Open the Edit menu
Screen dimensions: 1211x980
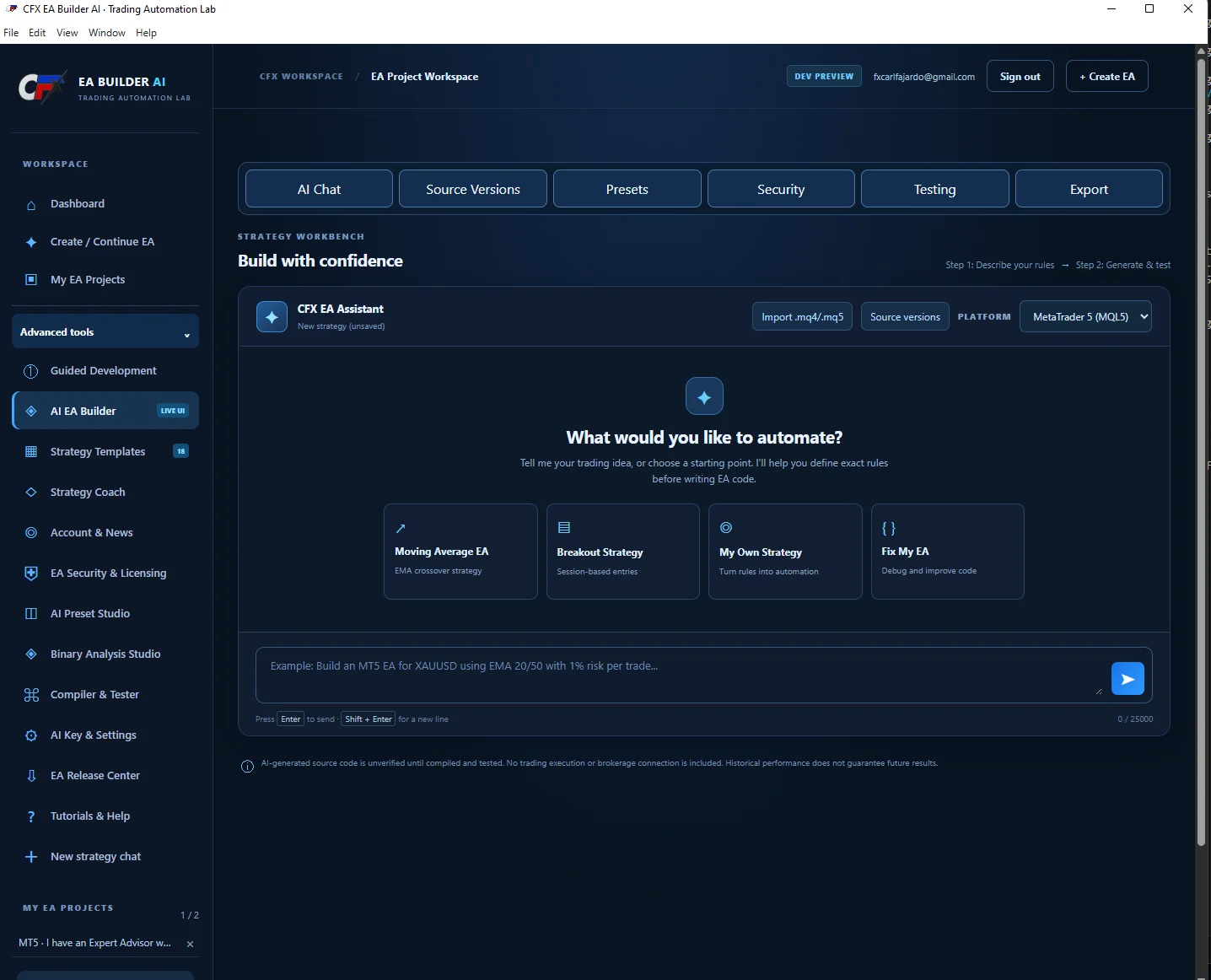coord(37,33)
